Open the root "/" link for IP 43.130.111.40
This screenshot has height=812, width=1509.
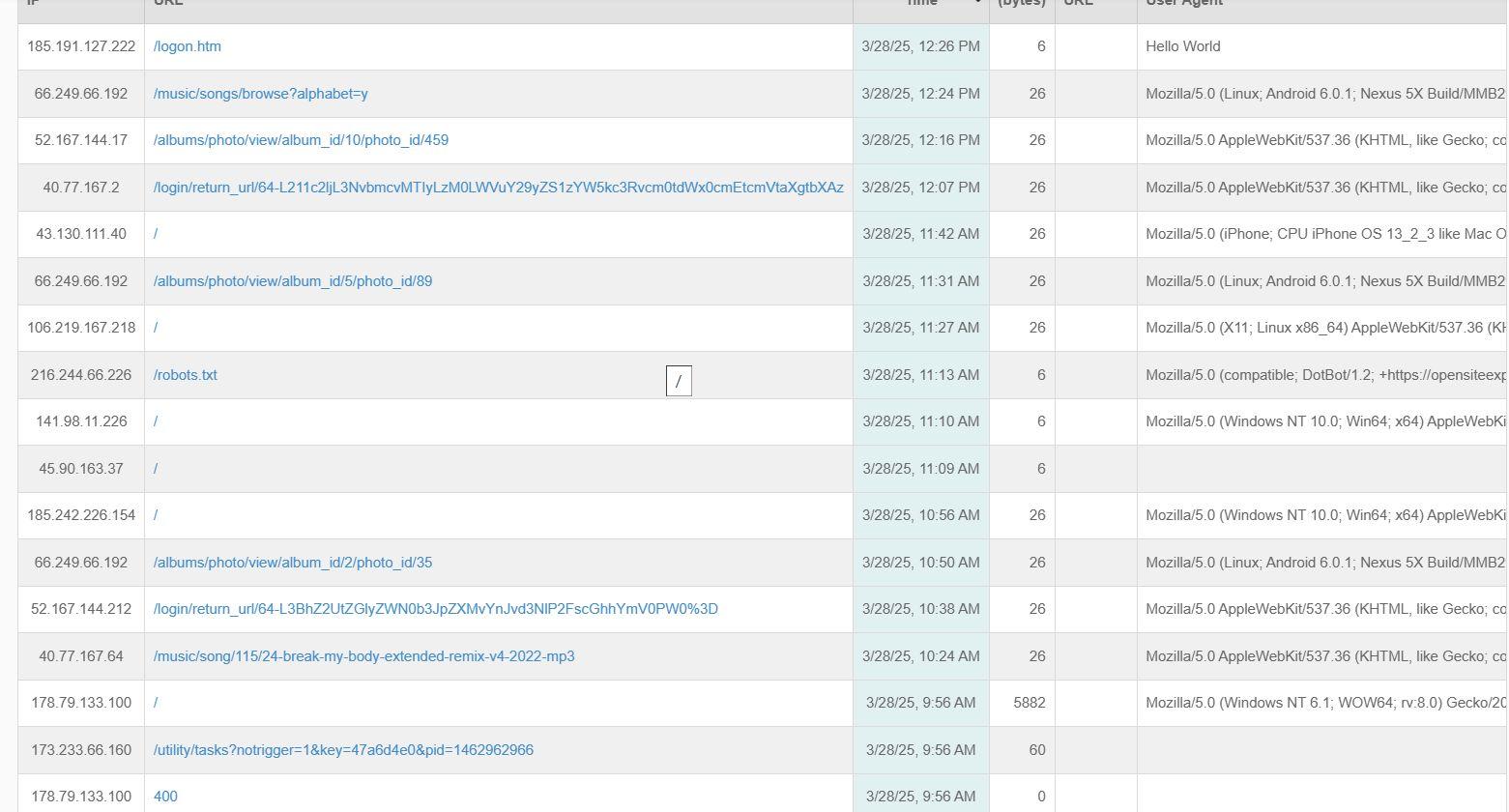pos(156,234)
